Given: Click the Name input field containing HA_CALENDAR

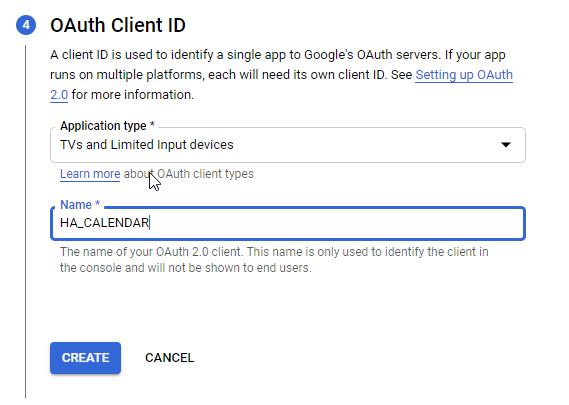Looking at the screenshot, I should [x=288, y=223].
